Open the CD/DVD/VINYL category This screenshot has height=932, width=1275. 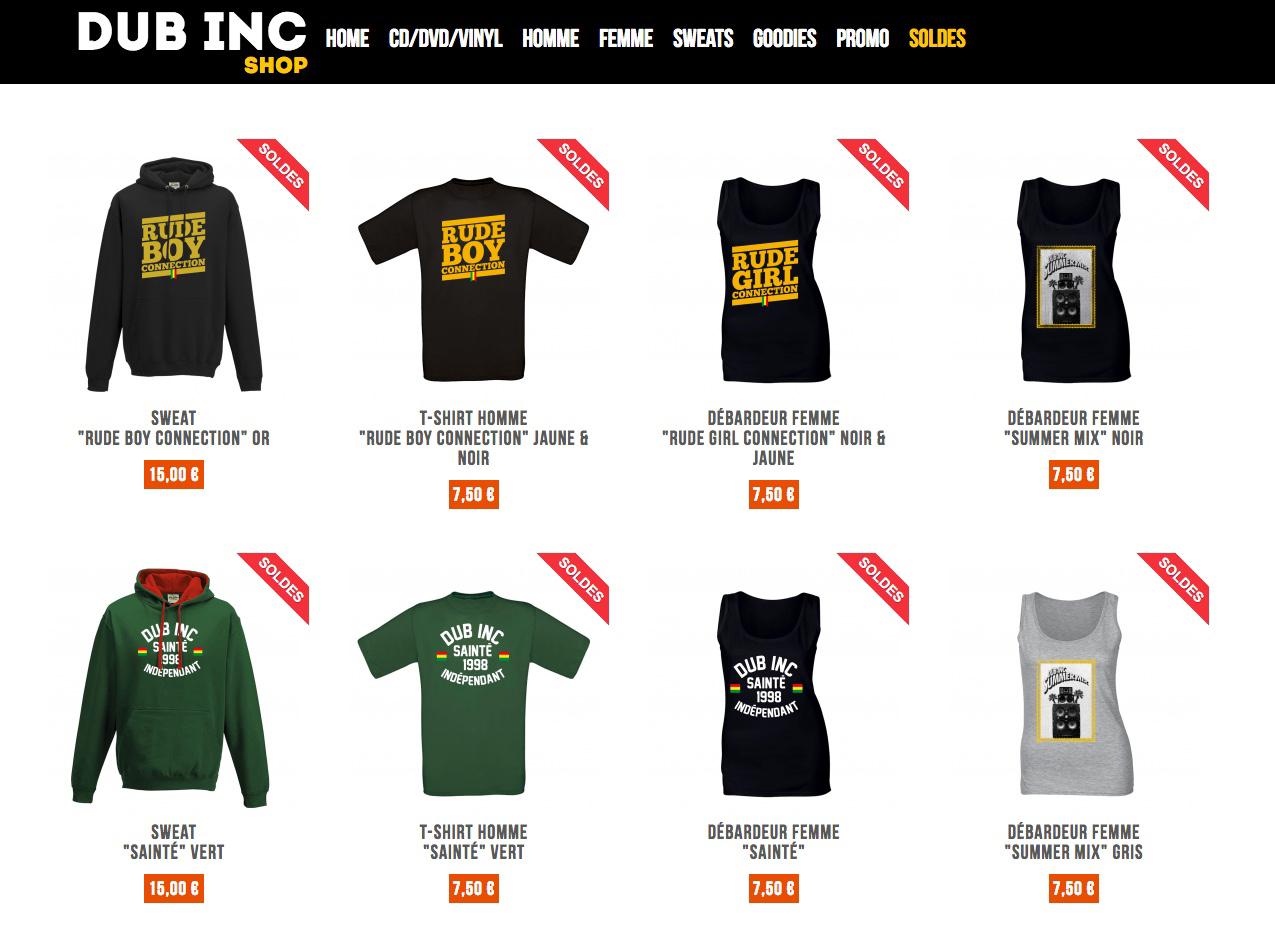(445, 39)
